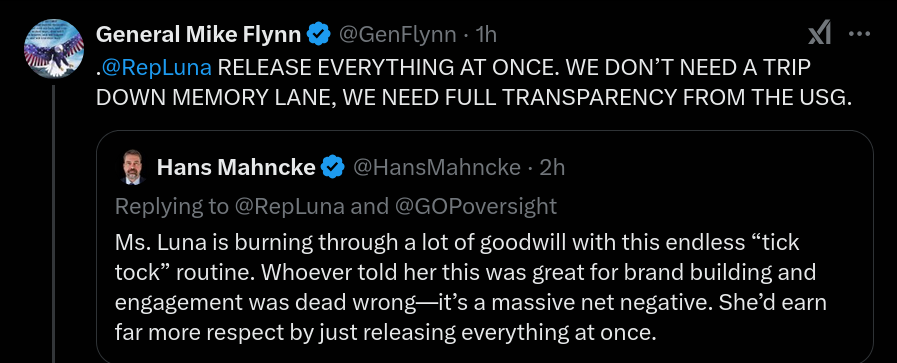Open General Mike Flynn's eagle profile avatar
Screen dimensions: 897x363
tap(54, 49)
